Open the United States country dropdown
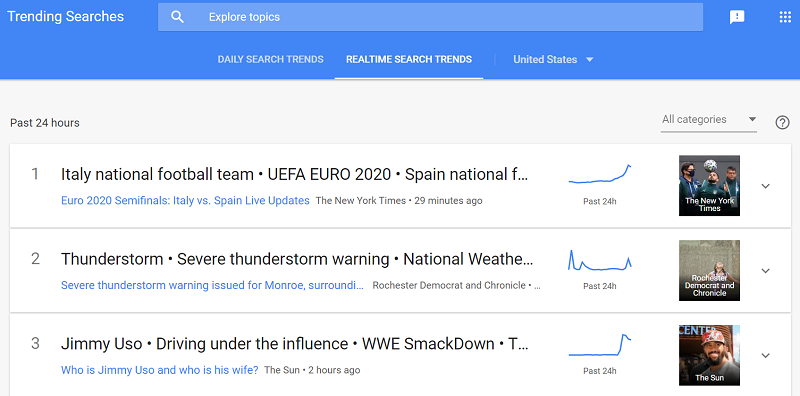The height and width of the screenshot is (396, 800). (x=553, y=59)
